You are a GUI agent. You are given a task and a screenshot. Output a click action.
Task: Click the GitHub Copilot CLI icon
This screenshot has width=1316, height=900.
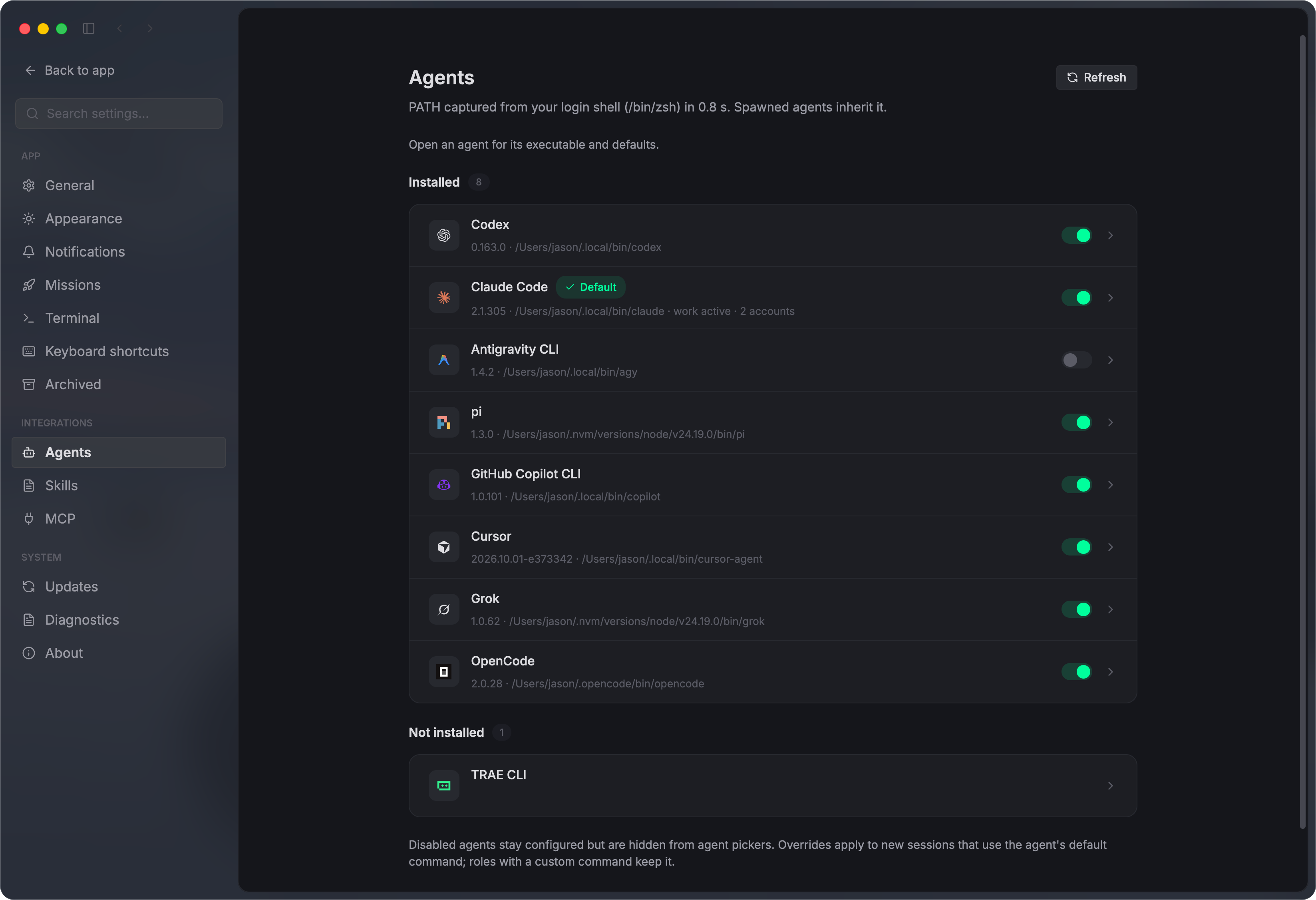[x=443, y=484]
